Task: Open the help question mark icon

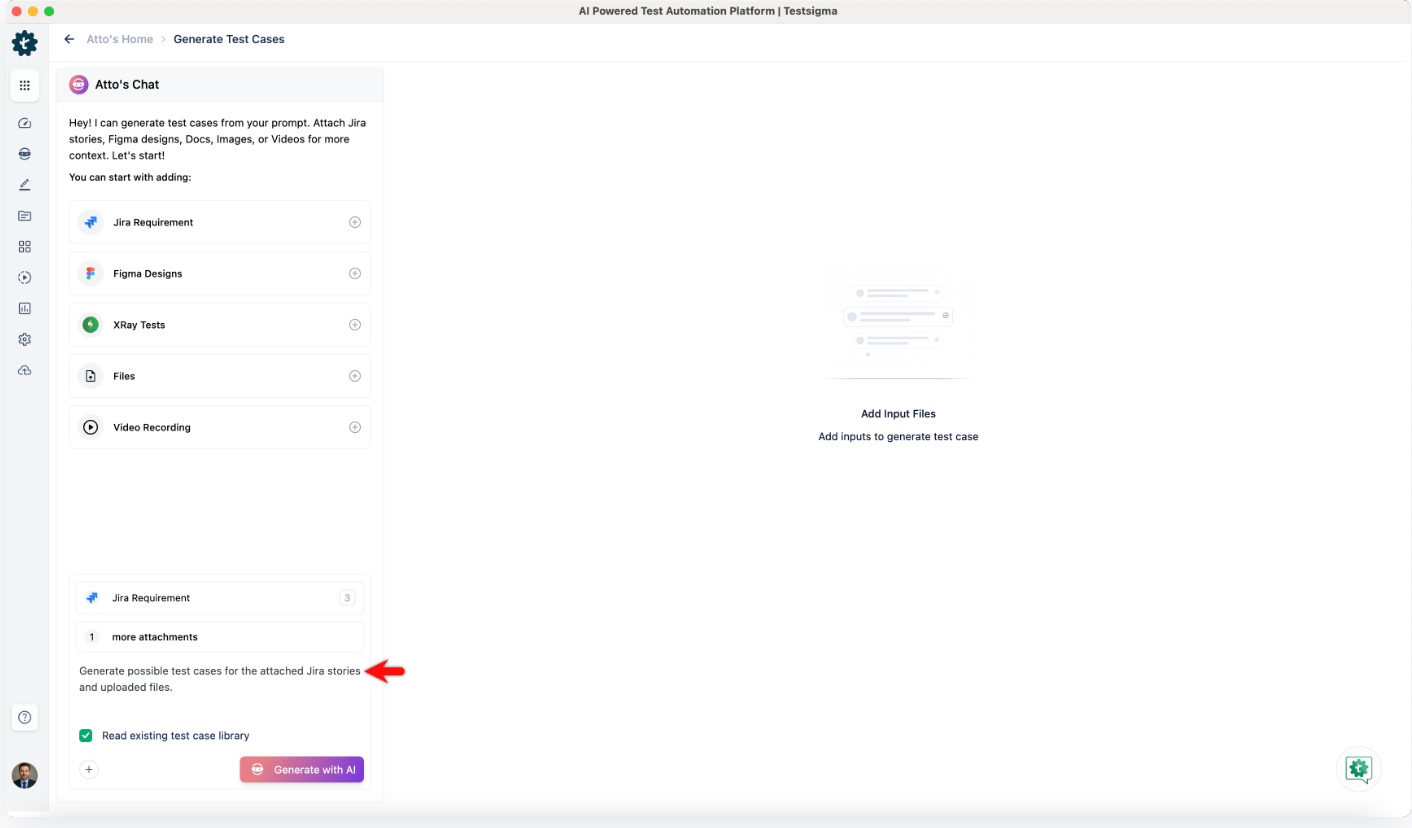Action: (x=25, y=717)
